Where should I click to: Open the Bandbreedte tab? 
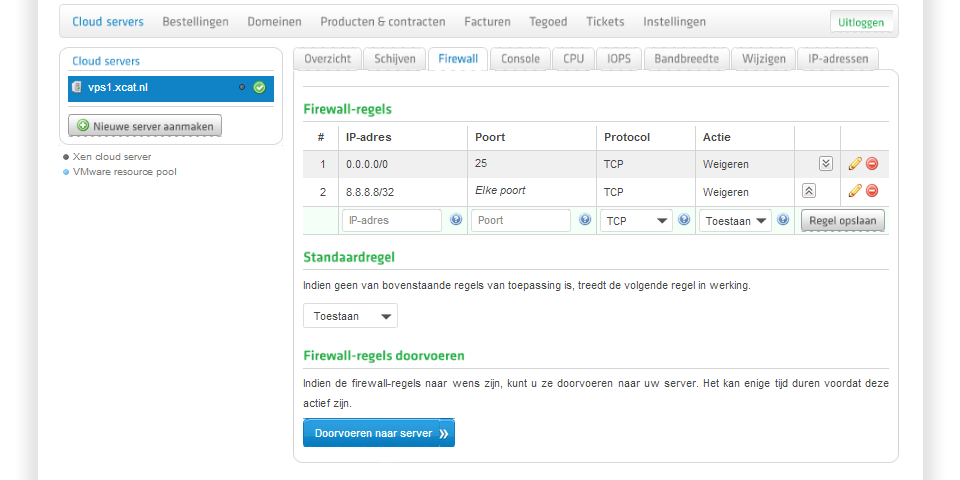pos(686,59)
